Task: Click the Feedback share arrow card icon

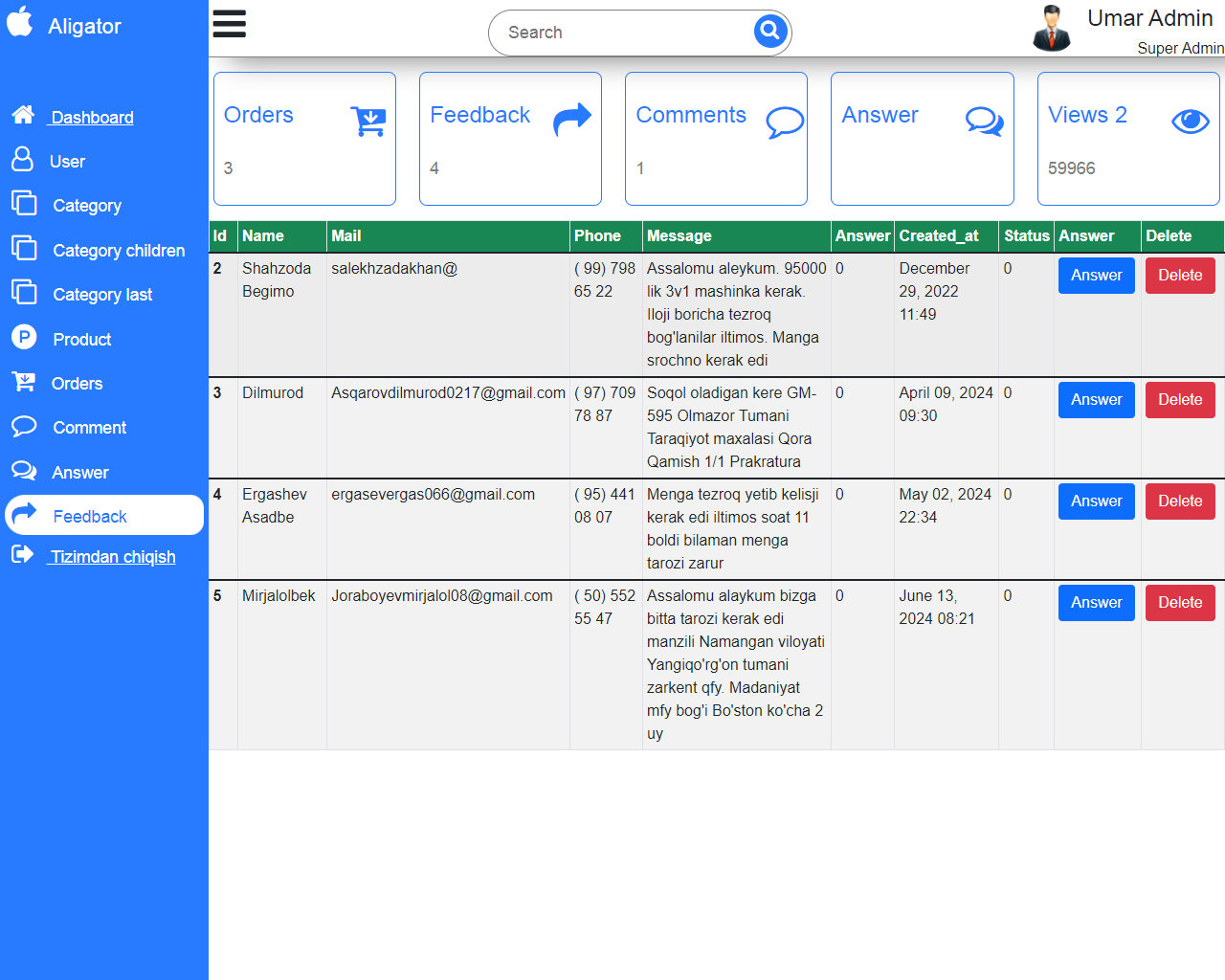Action: coord(572,121)
